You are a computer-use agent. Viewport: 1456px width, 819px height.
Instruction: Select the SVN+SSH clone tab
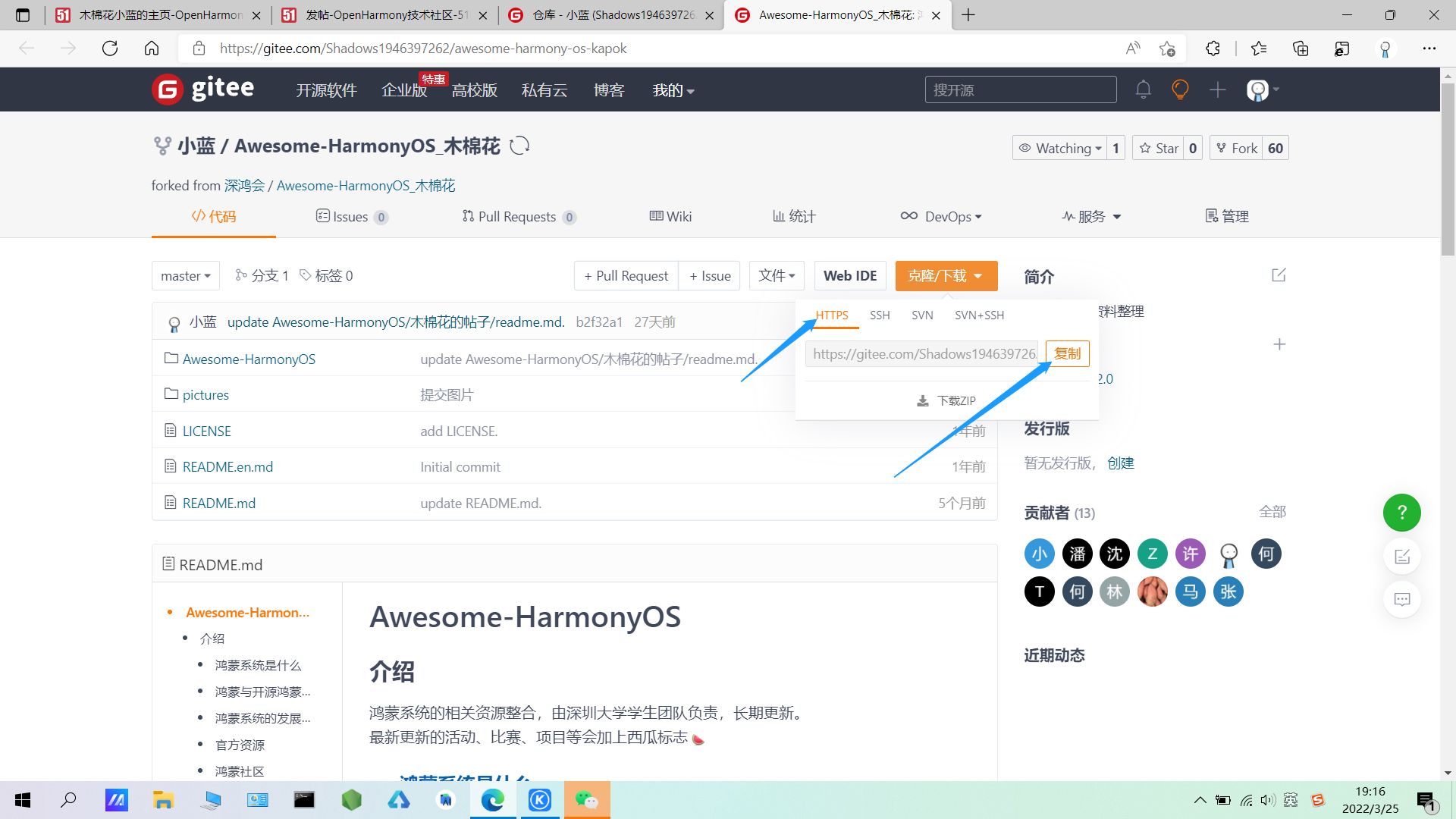[x=979, y=315]
